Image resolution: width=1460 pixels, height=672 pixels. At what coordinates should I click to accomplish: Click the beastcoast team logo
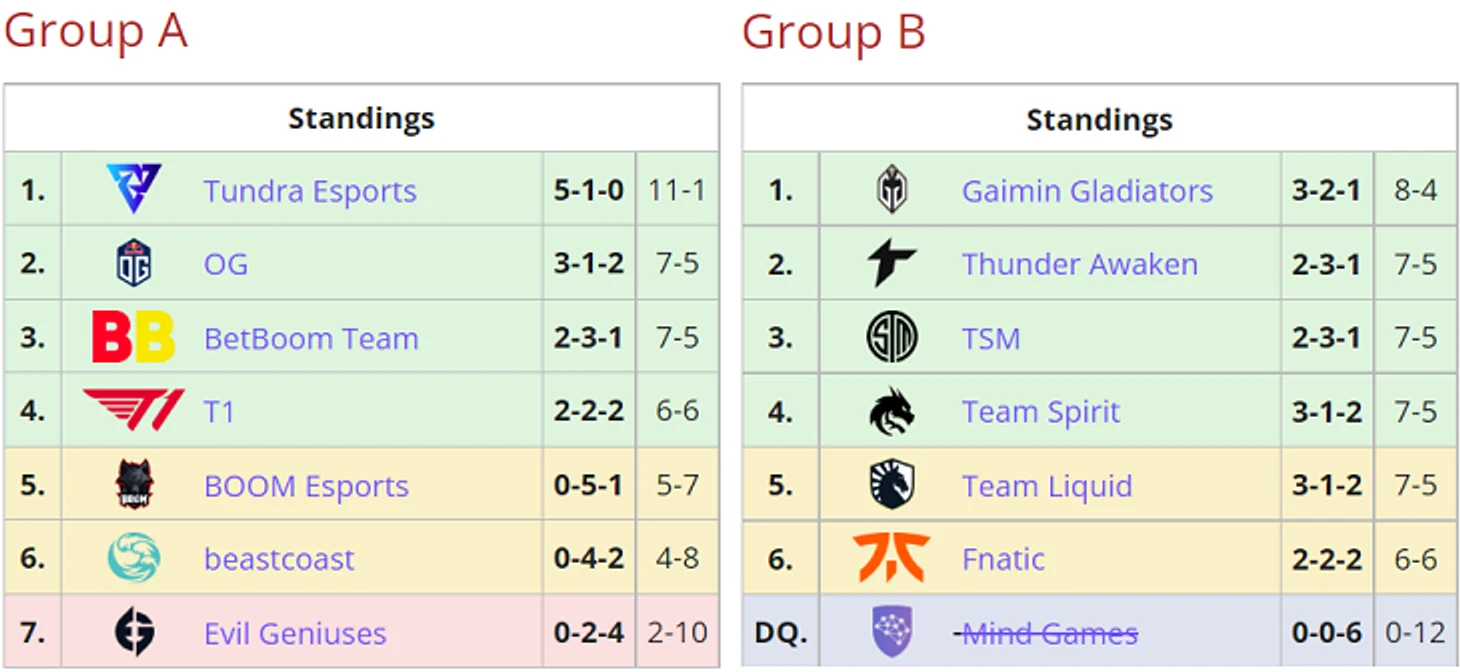134,558
